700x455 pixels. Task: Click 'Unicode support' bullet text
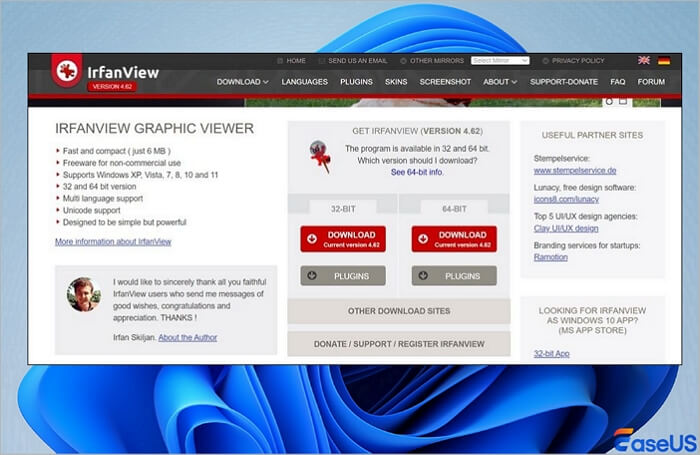pyautogui.click(x=92, y=210)
